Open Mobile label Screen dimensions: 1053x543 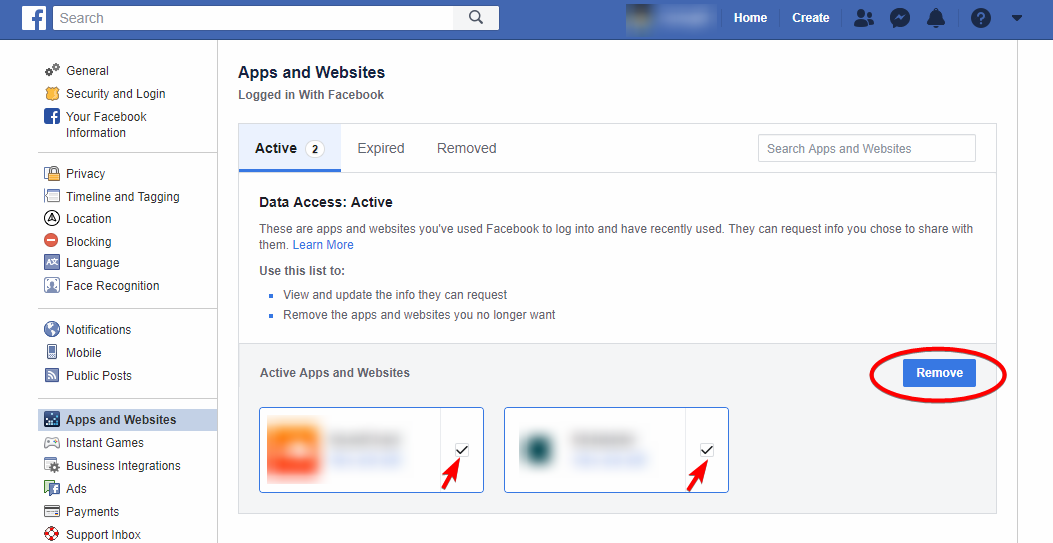pos(84,352)
